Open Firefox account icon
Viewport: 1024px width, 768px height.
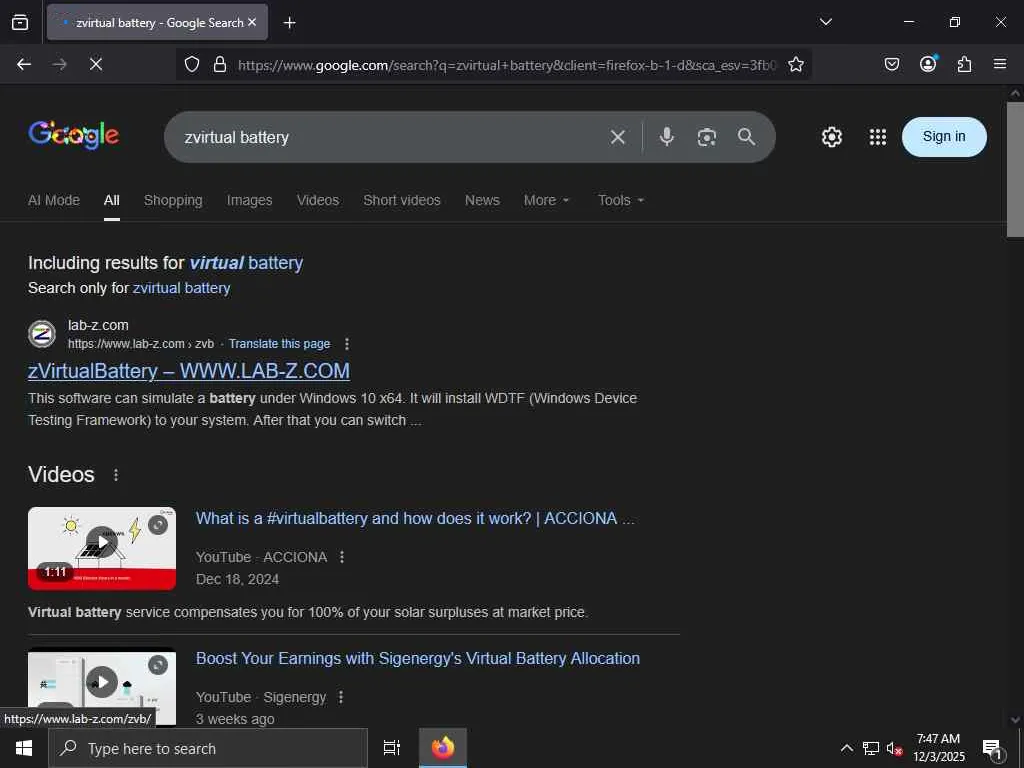point(928,63)
